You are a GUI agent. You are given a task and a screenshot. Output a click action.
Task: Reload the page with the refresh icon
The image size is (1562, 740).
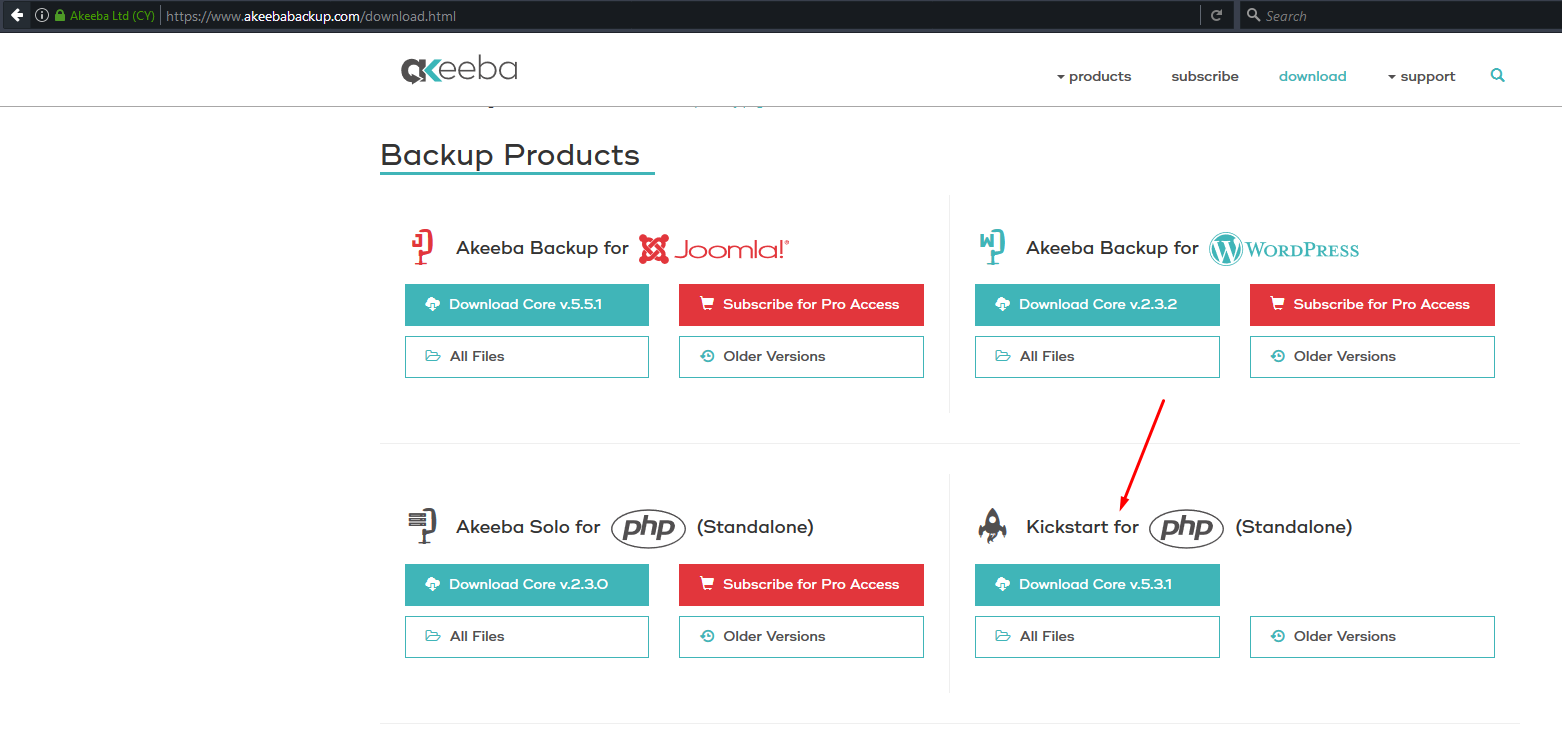point(1216,16)
